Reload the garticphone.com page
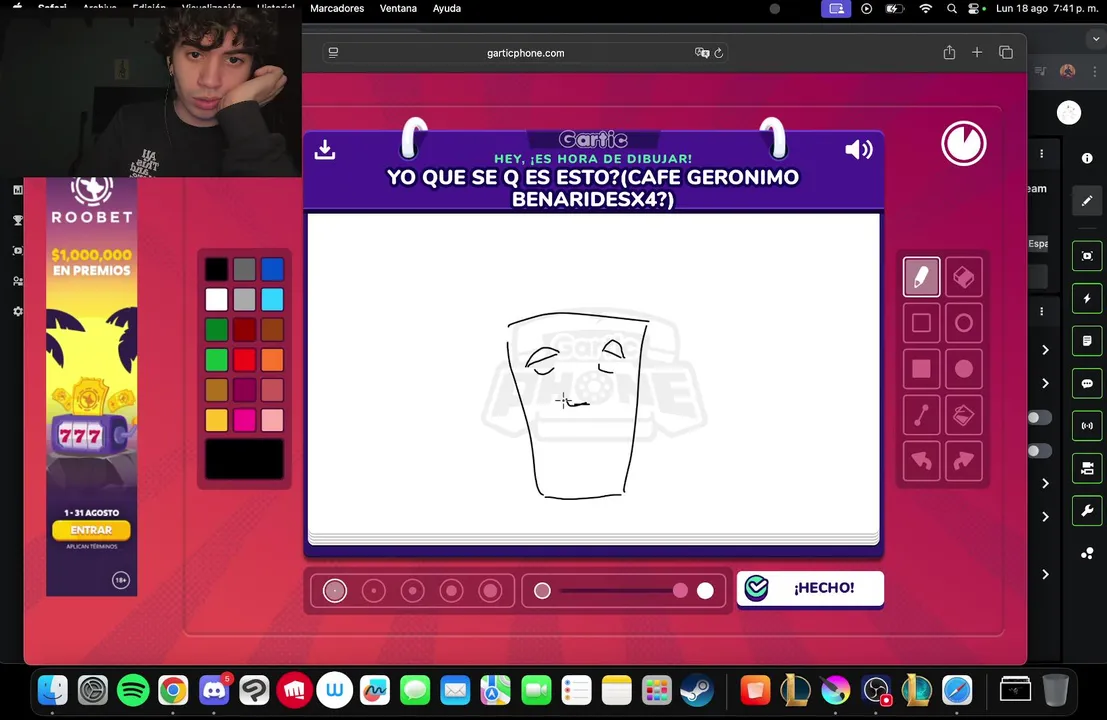Viewport: 1107px width, 720px height. click(719, 53)
